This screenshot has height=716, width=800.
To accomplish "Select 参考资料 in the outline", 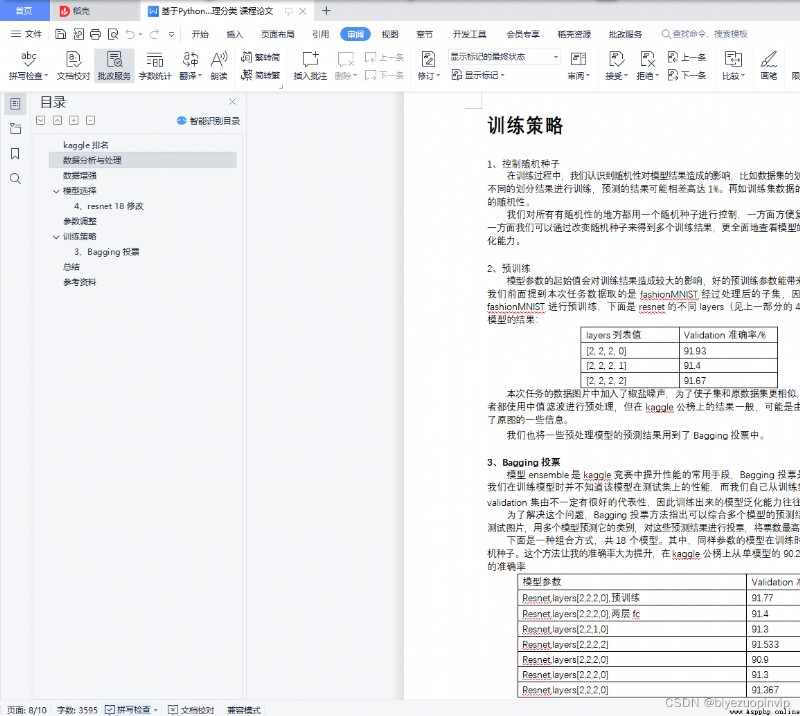I will coord(80,282).
